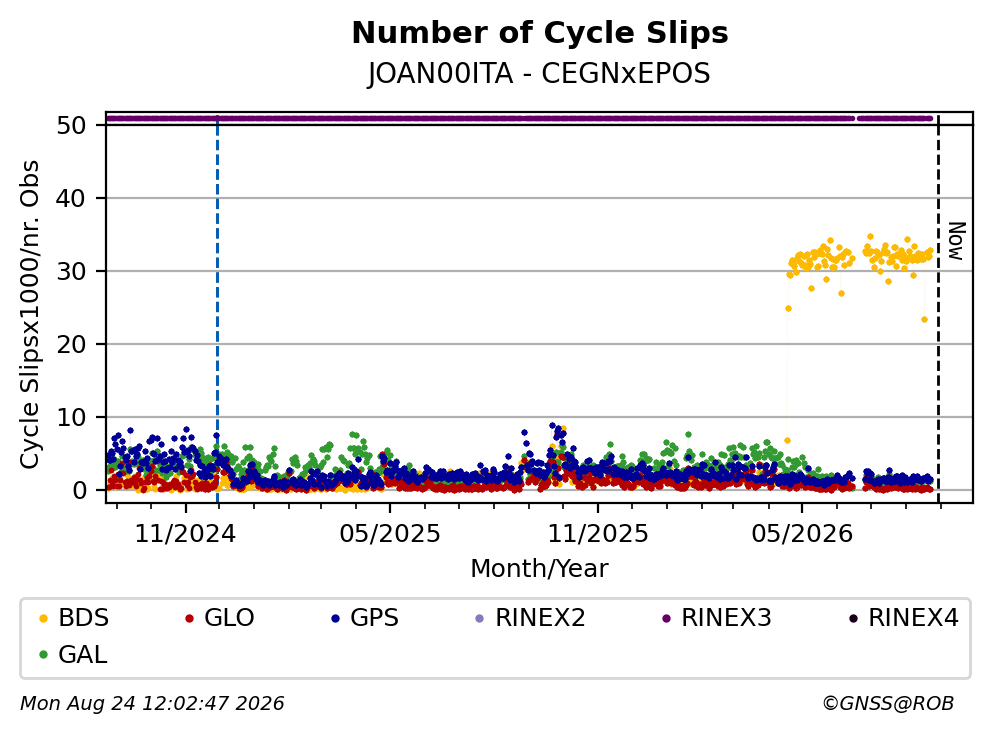
Task: Click the subtitle JOAN00ITA - CEGNxEPOS
Action: [x=539, y=73]
